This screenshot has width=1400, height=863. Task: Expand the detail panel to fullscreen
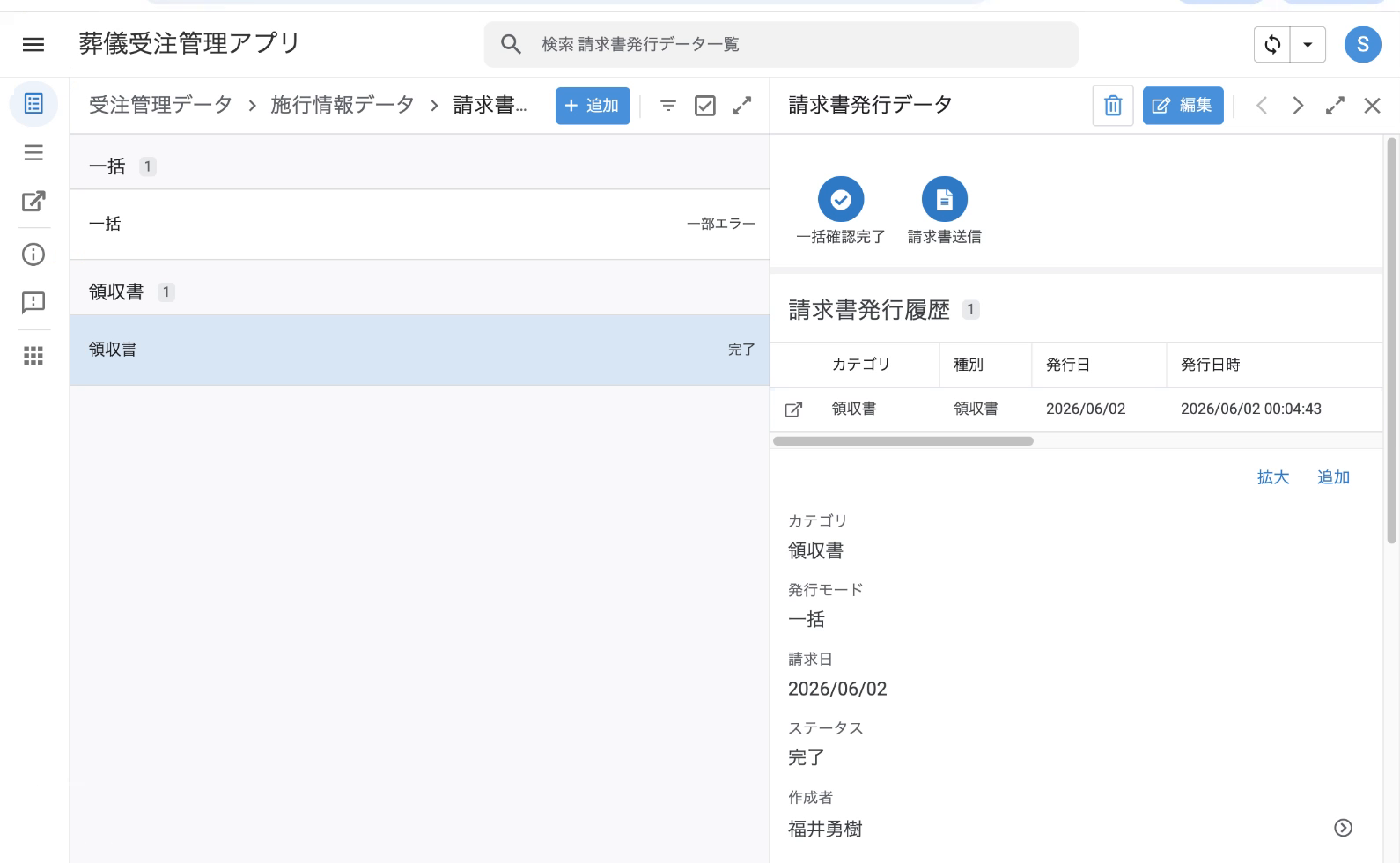[x=1335, y=106]
